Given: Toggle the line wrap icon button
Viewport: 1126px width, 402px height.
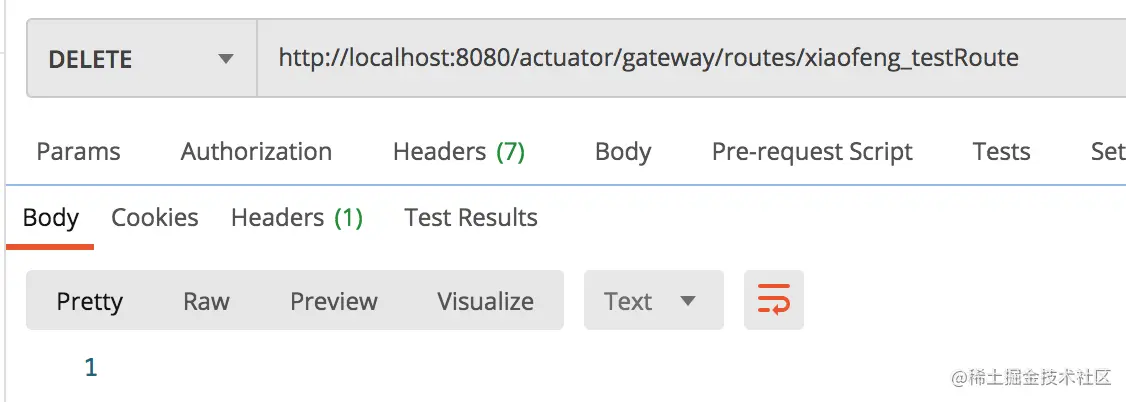Looking at the screenshot, I should [x=773, y=300].
